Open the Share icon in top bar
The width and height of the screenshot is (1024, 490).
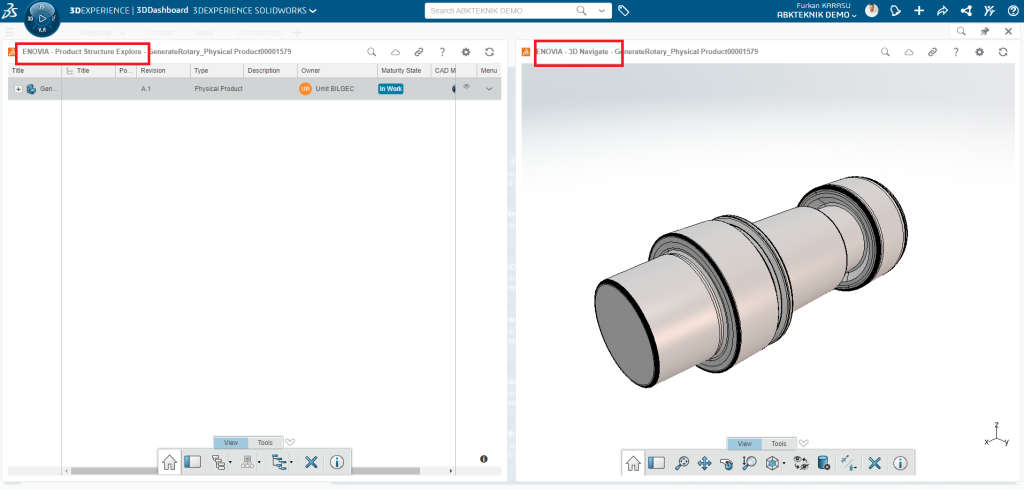click(x=941, y=11)
